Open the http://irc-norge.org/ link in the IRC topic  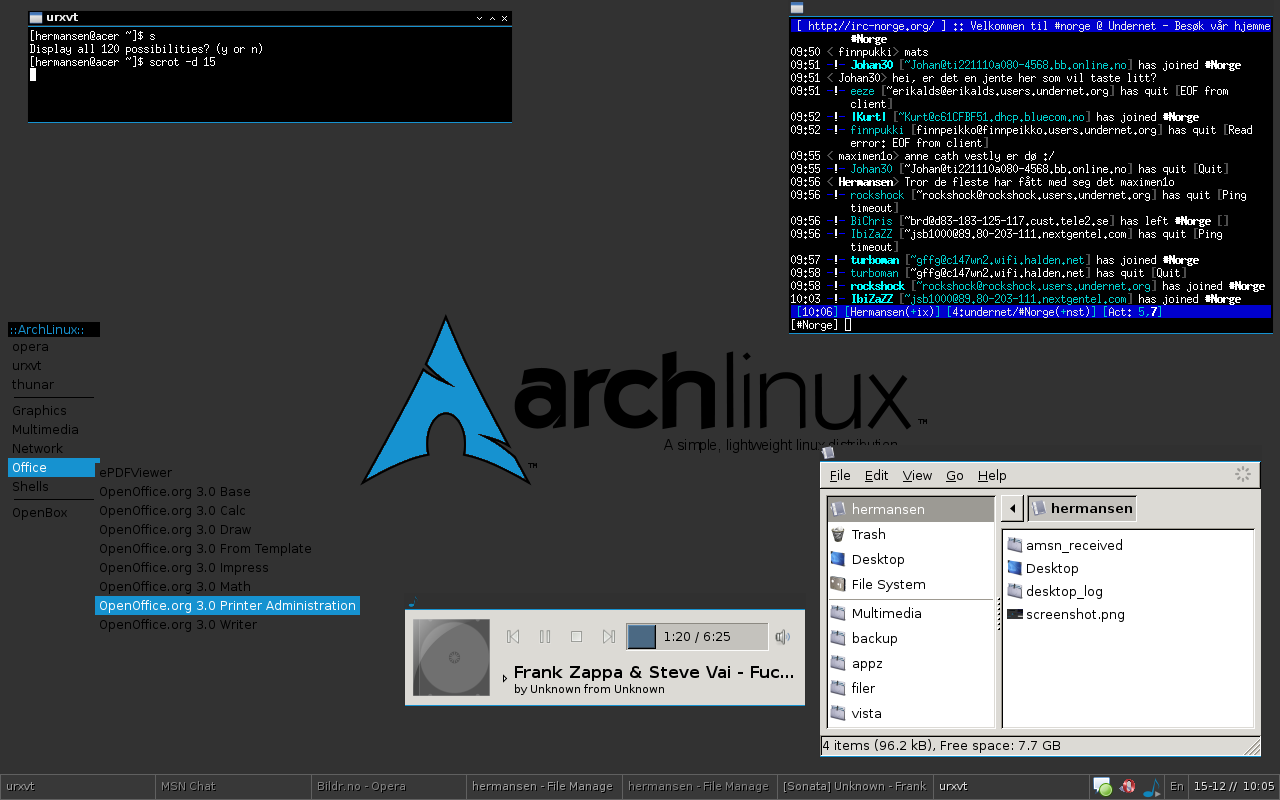[872, 26]
